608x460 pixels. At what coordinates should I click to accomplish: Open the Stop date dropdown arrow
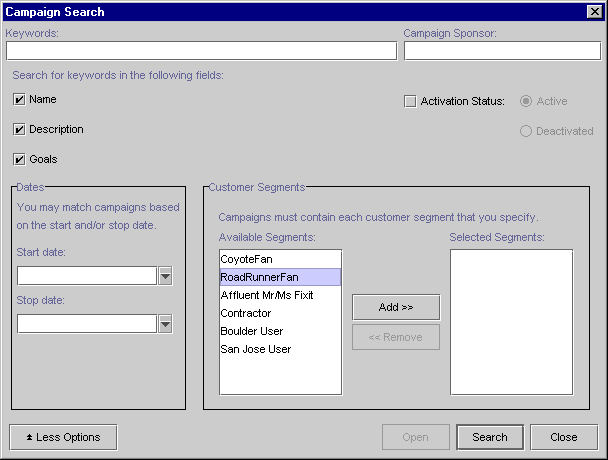166,324
